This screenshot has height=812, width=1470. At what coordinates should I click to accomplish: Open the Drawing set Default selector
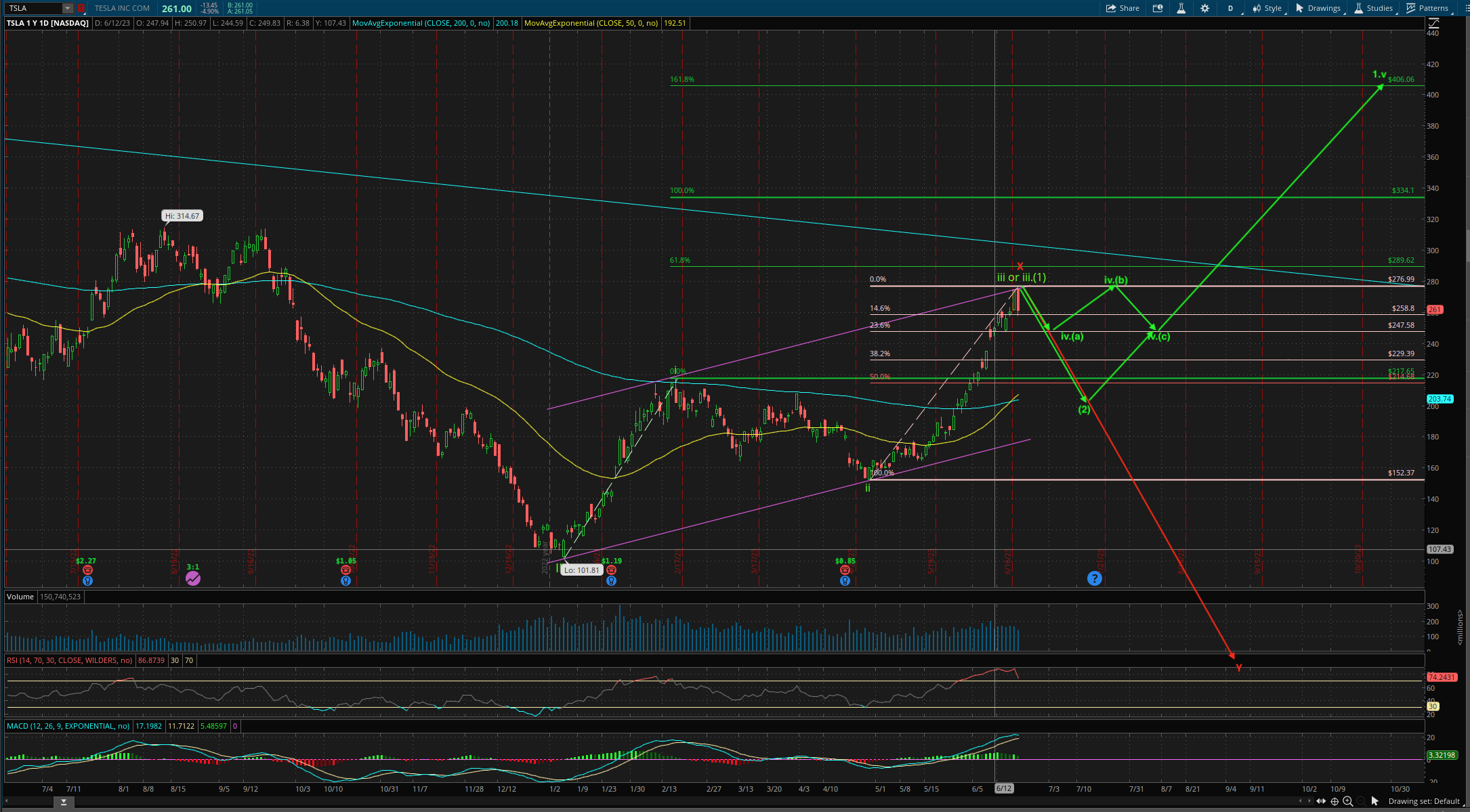click(x=1423, y=801)
